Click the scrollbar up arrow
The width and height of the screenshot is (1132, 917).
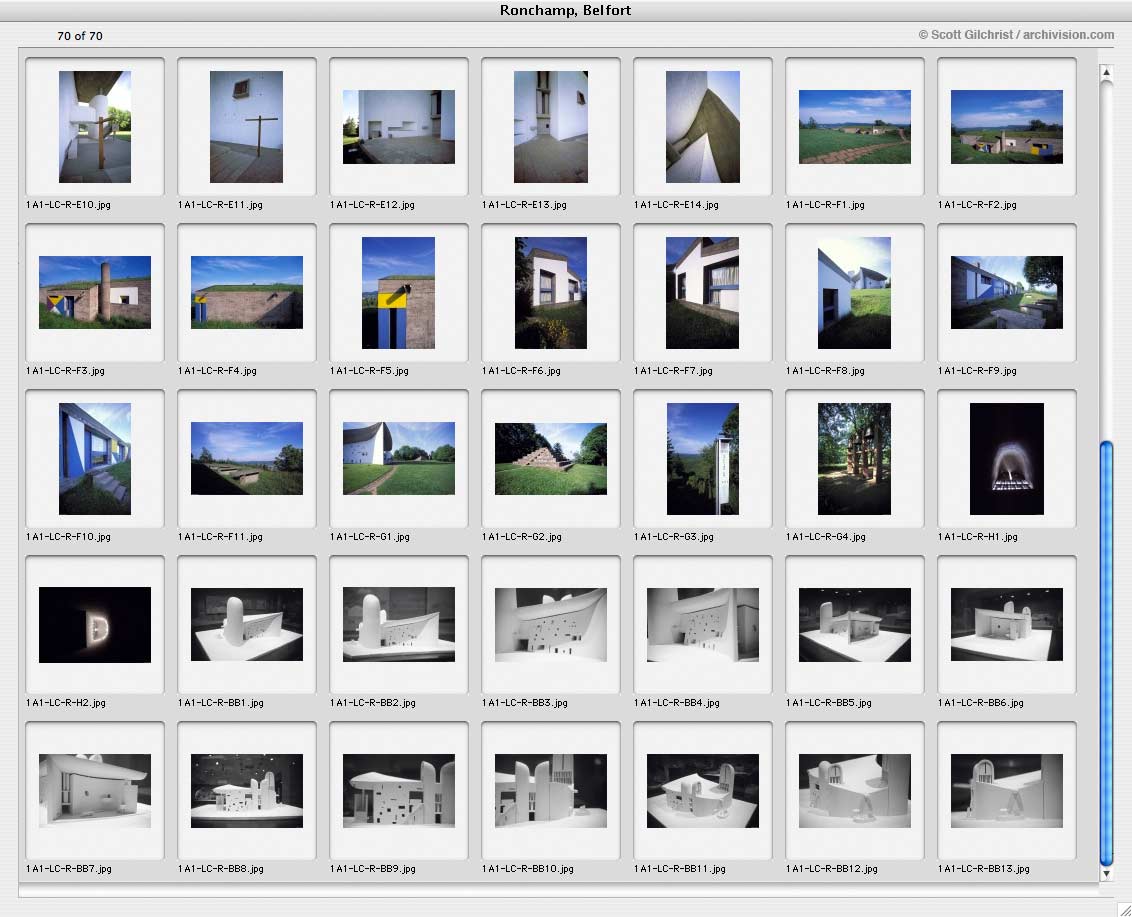(x=1105, y=72)
